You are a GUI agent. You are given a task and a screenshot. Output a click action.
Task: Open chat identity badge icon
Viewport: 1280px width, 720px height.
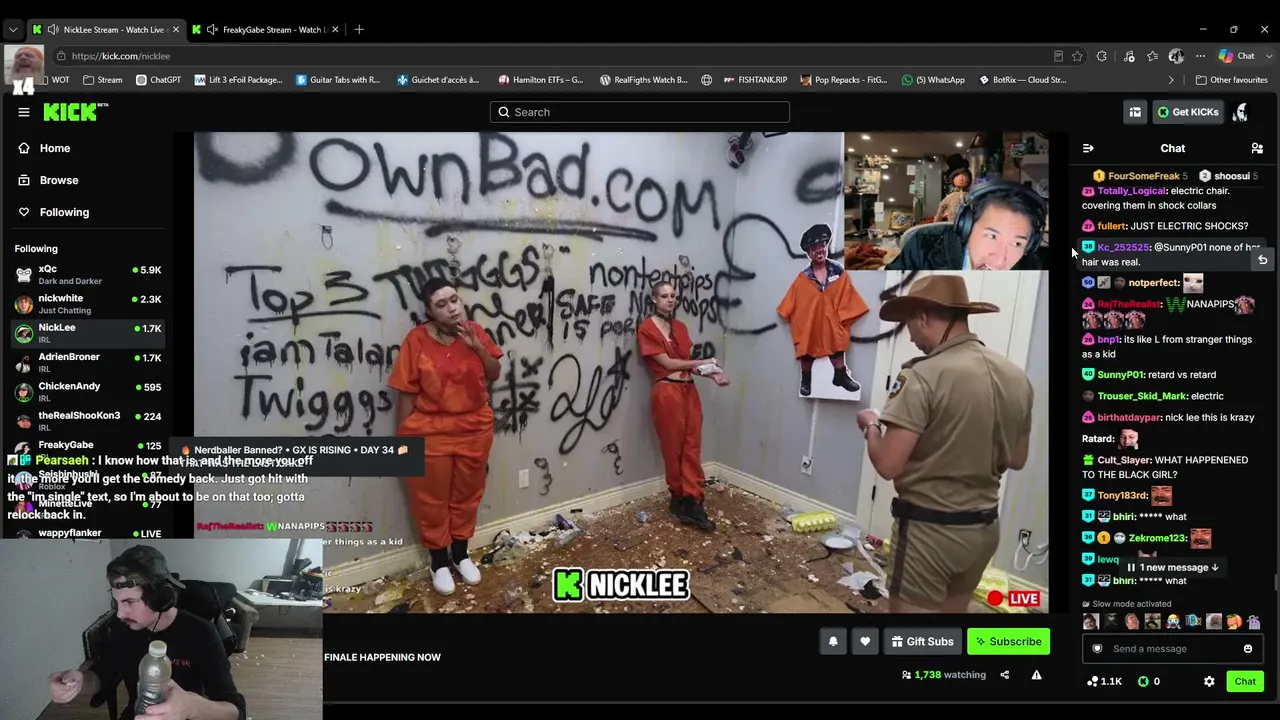[1097, 649]
